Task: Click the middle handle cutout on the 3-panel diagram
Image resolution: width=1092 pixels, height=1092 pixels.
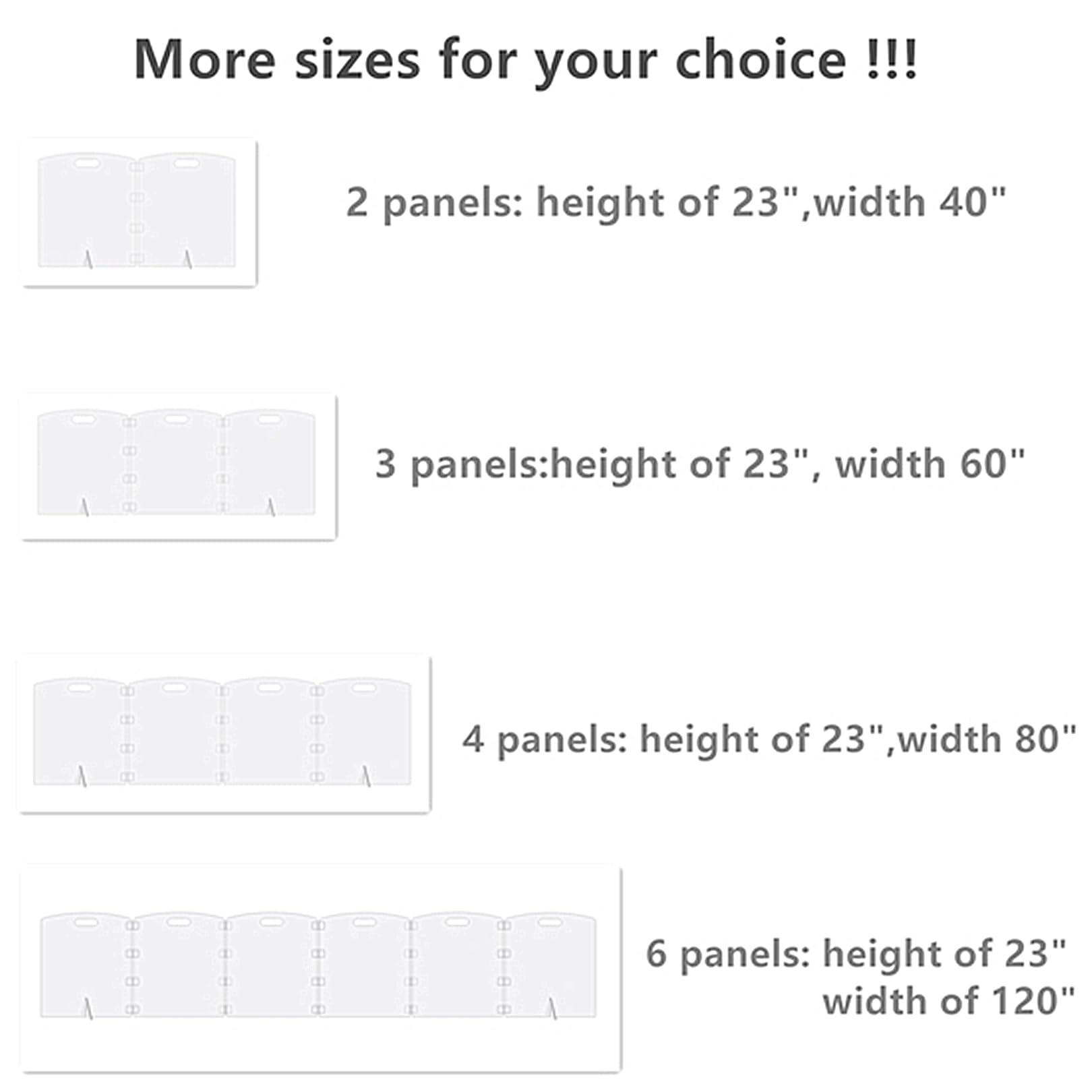Action: pos(176,420)
